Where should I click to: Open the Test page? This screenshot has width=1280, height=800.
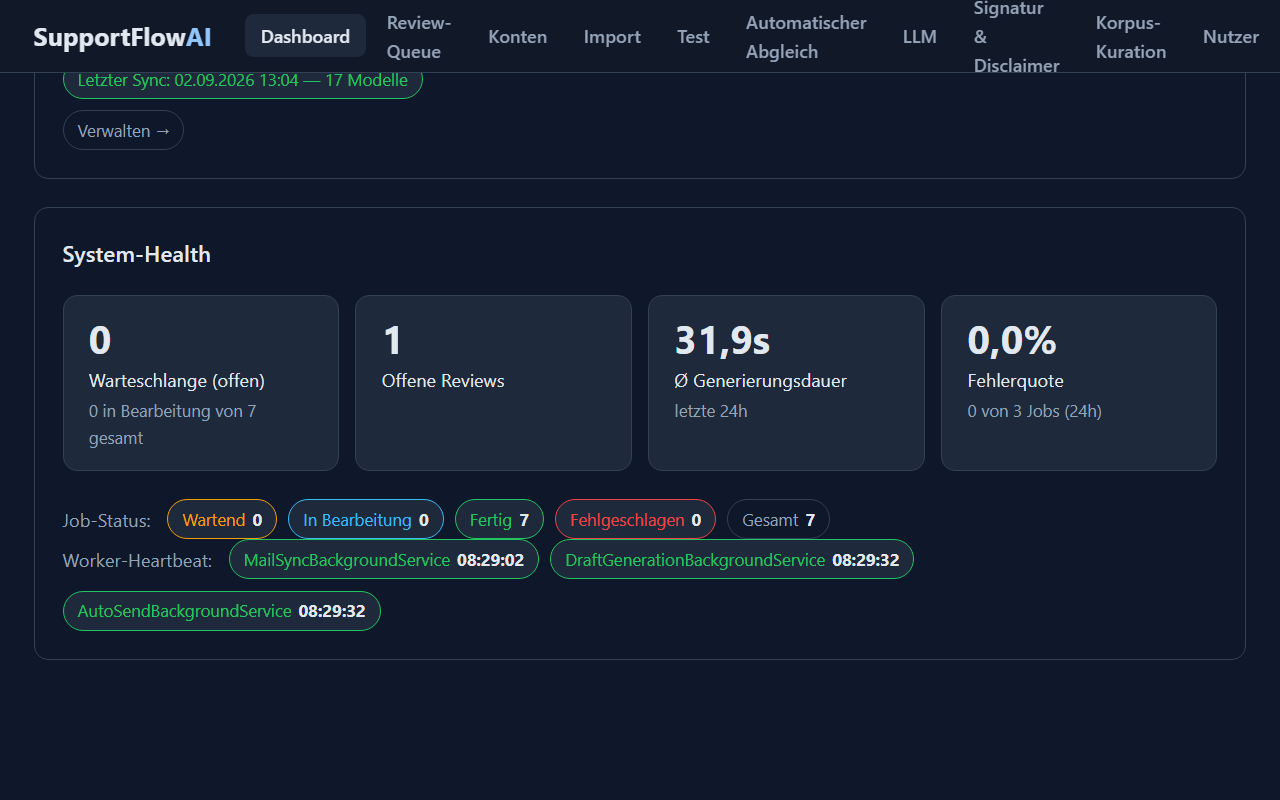pos(693,36)
